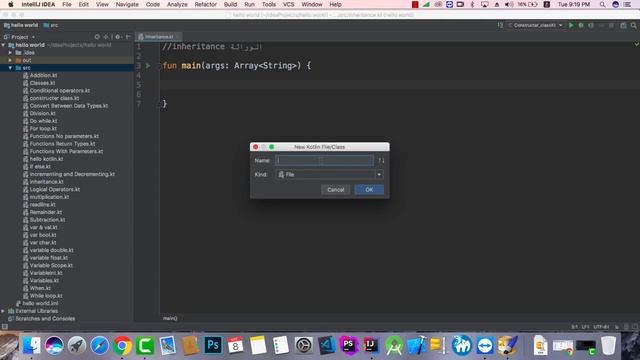Open Visual Studio Code from the dock

click(326, 345)
